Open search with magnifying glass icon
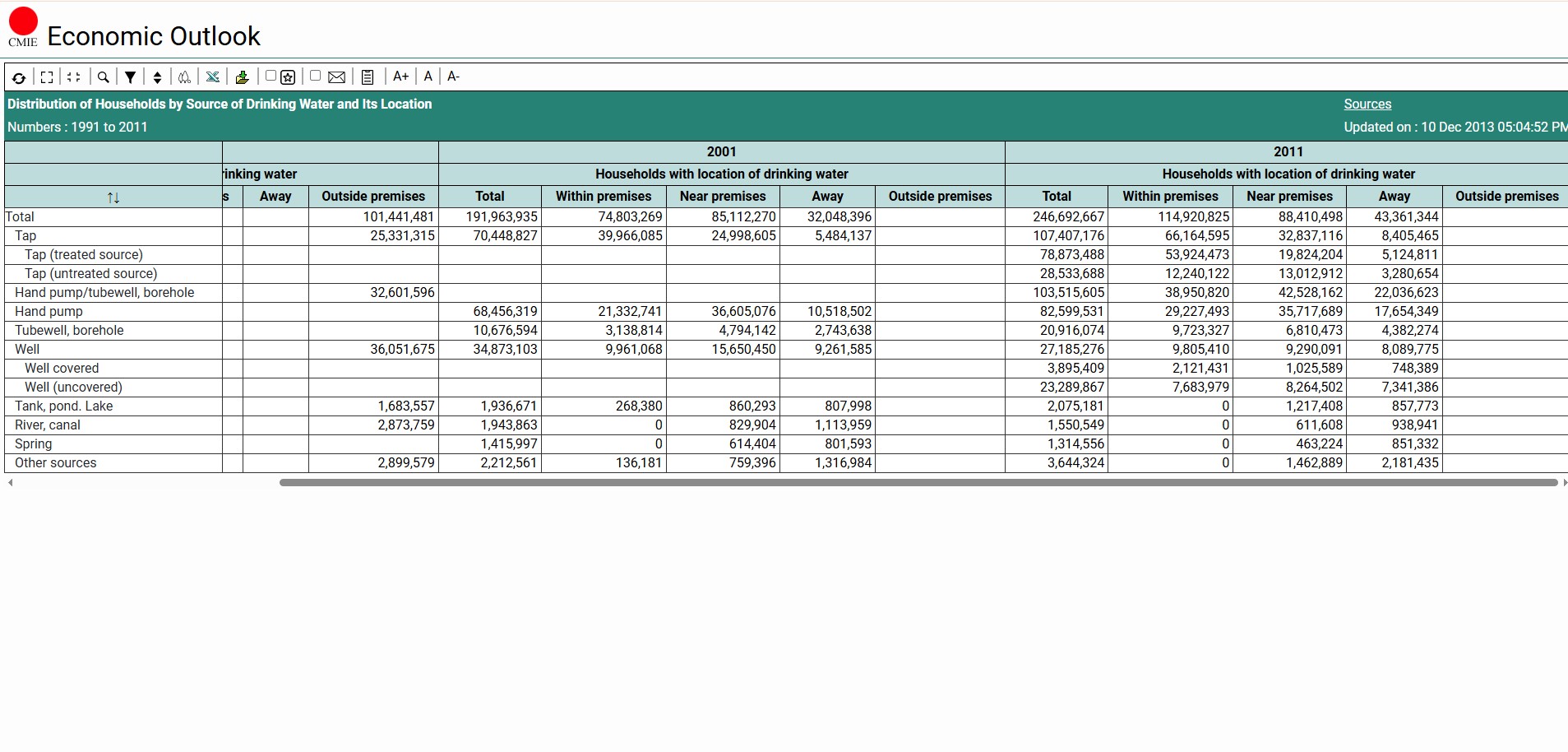The image size is (1568, 752). 103,77
